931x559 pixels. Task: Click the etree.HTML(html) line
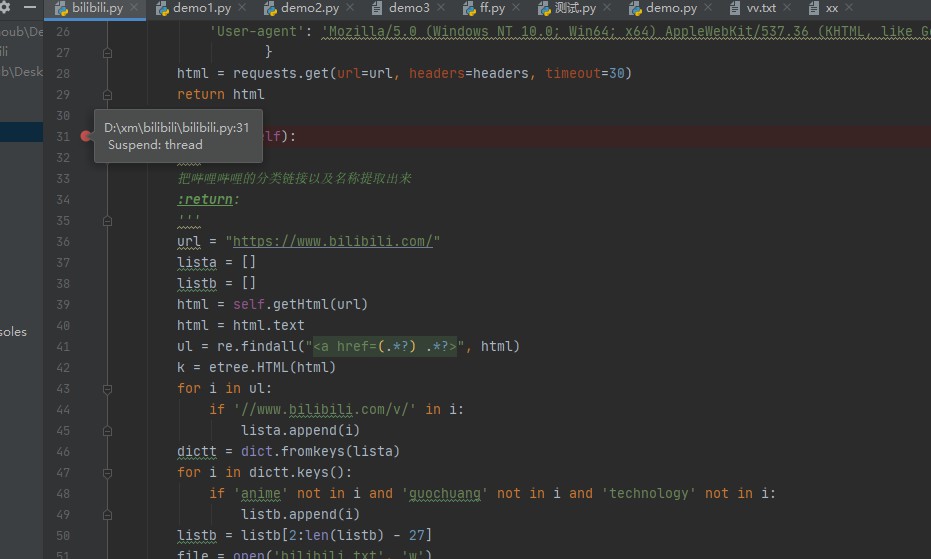point(256,368)
